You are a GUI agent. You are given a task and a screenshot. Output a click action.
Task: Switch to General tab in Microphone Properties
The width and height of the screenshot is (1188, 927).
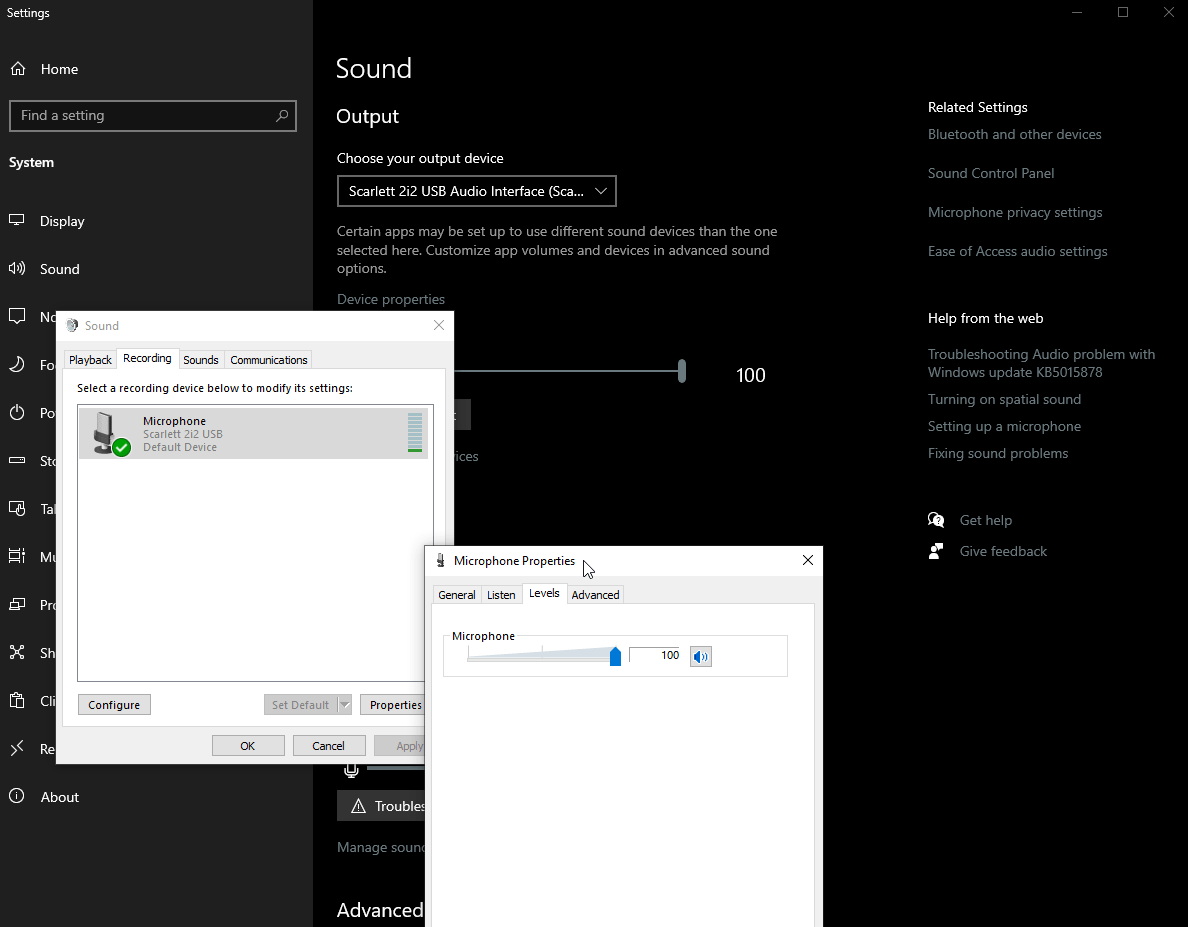pyautogui.click(x=457, y=595)
